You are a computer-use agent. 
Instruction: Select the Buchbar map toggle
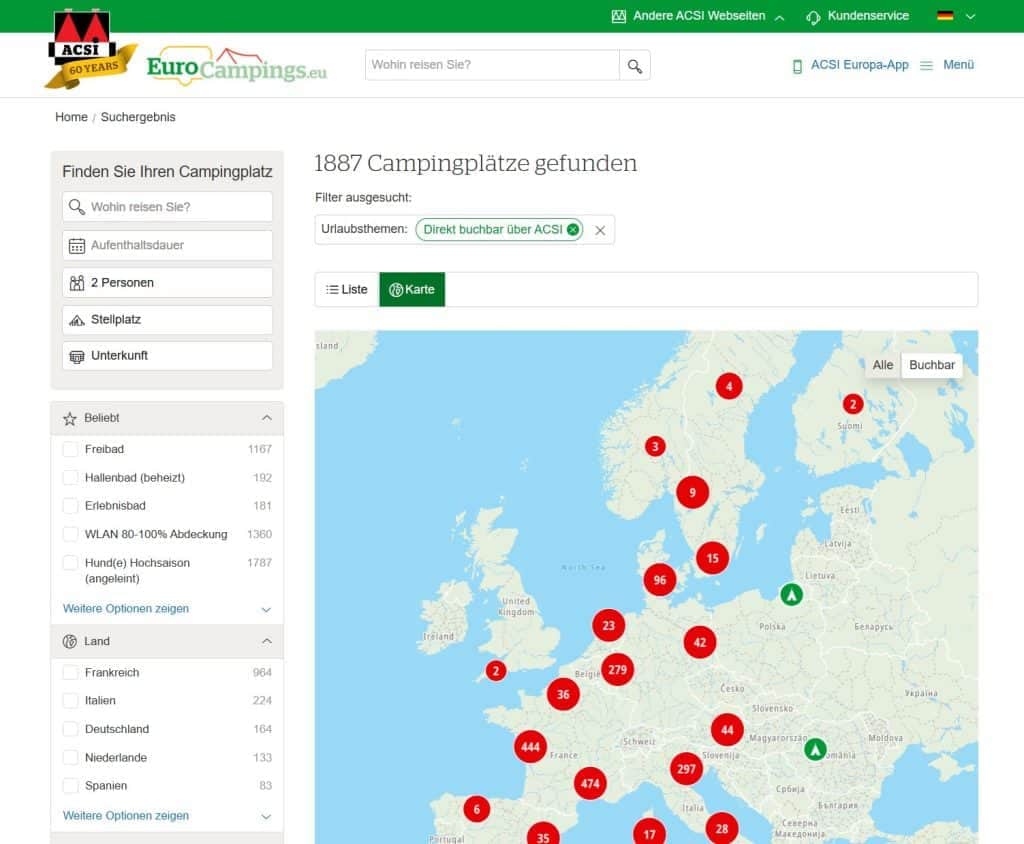[932, 365]
